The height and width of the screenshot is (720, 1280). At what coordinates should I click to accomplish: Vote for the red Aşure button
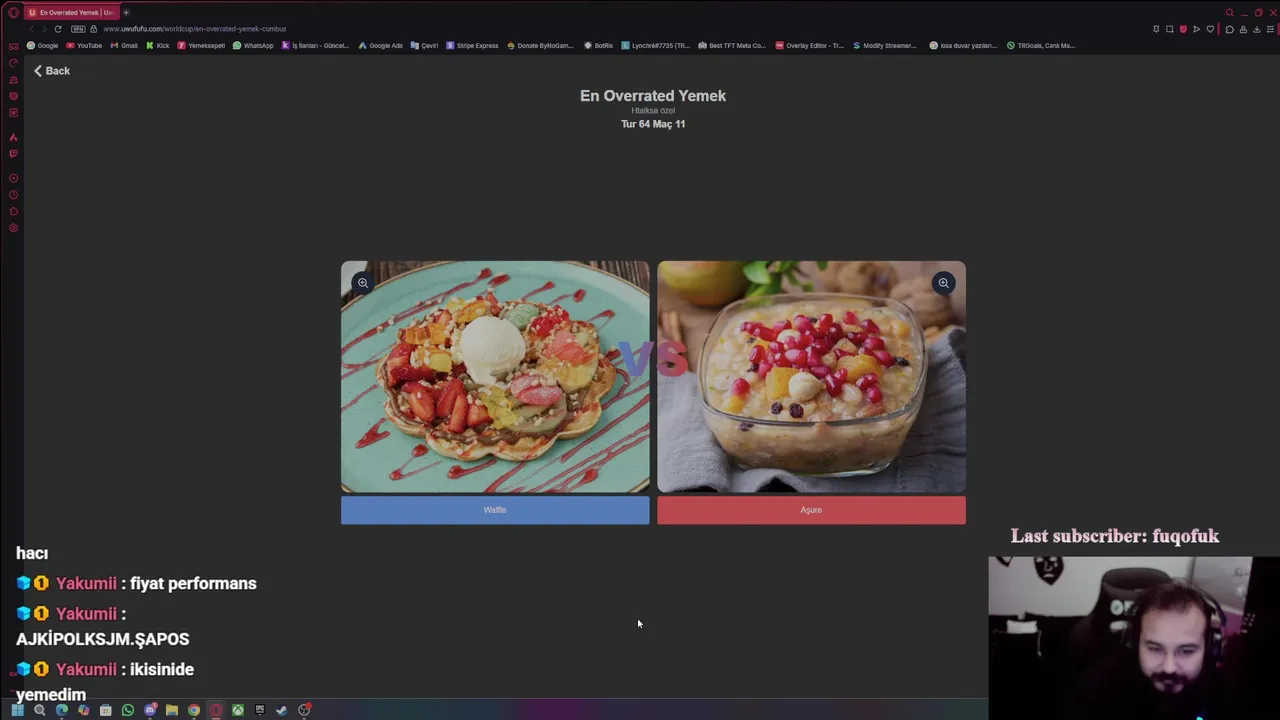click(811, 510)
